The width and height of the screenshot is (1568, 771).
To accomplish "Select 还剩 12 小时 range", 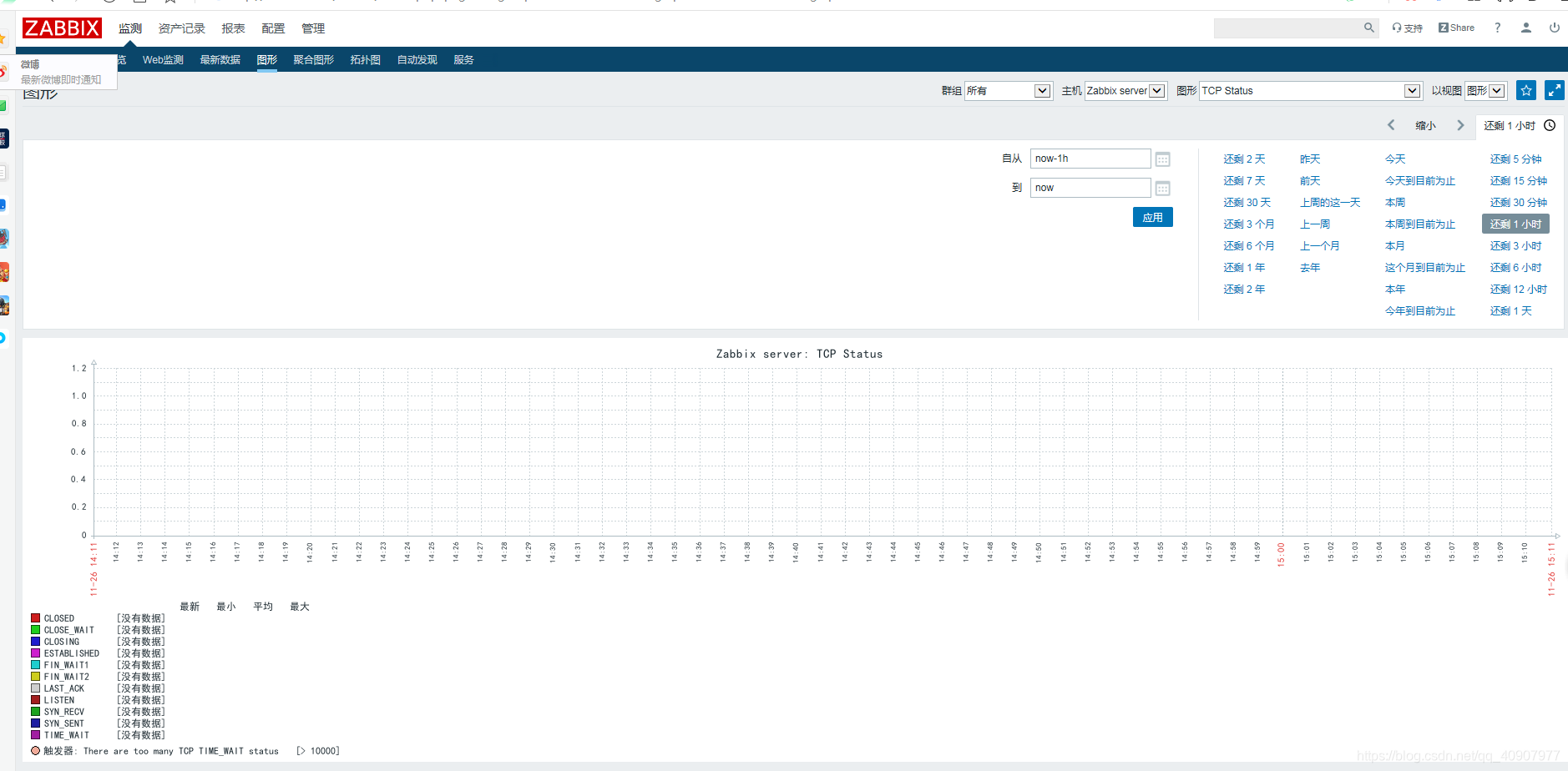I will pyautogui.click(x=1519, y=290).
